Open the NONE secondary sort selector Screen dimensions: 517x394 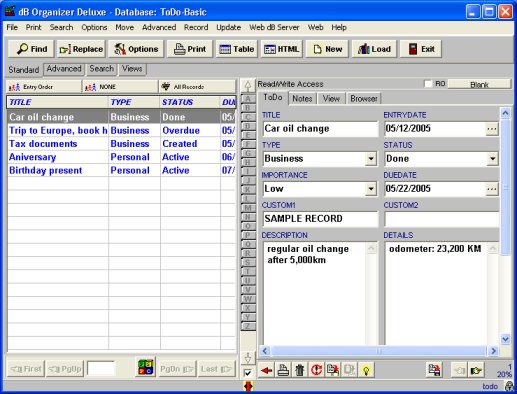(x=120, y=87)
